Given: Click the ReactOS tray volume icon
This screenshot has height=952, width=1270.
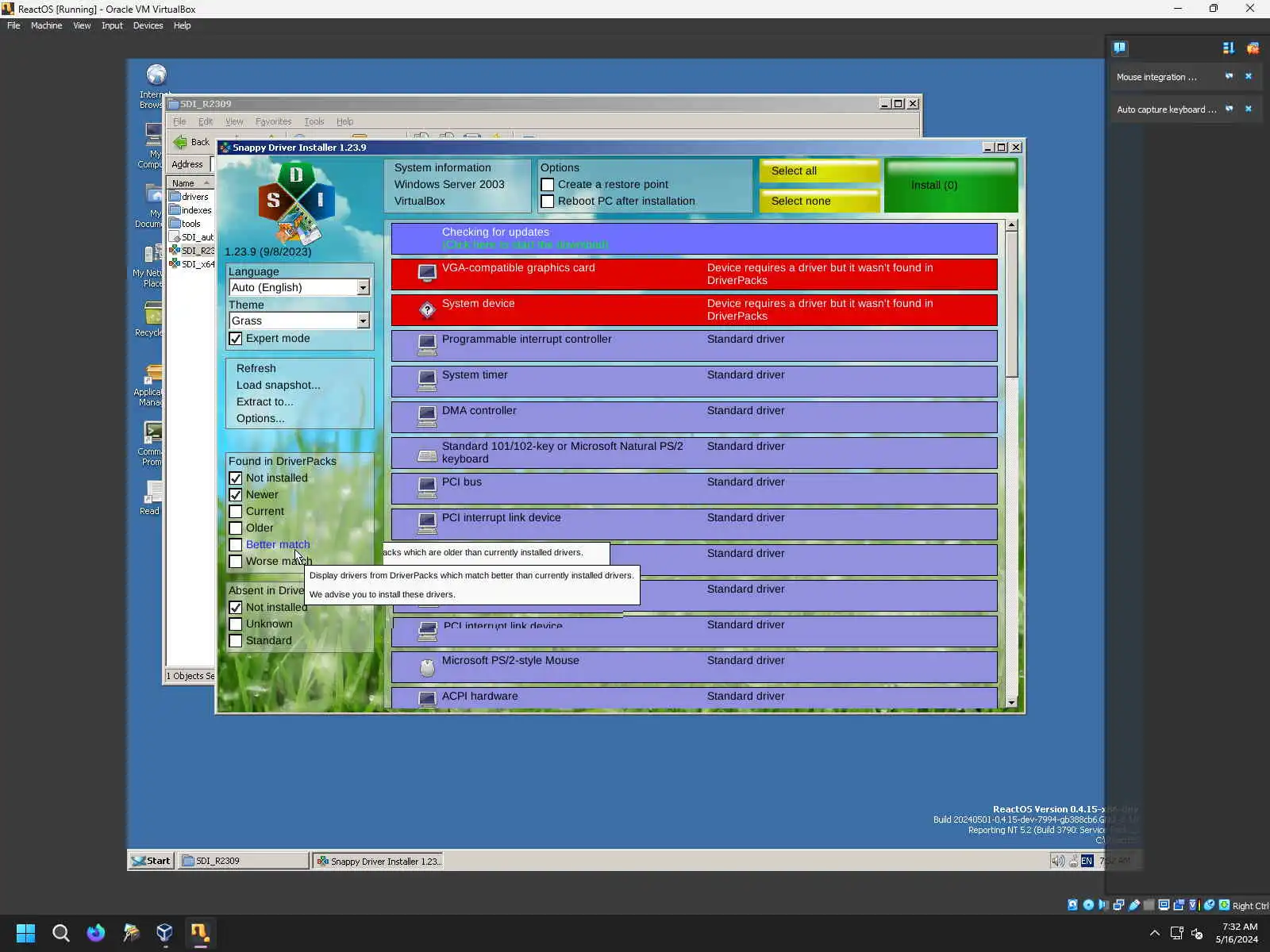Looking at the screenshot, I should pyautogui.click(x=1057, y=861).
